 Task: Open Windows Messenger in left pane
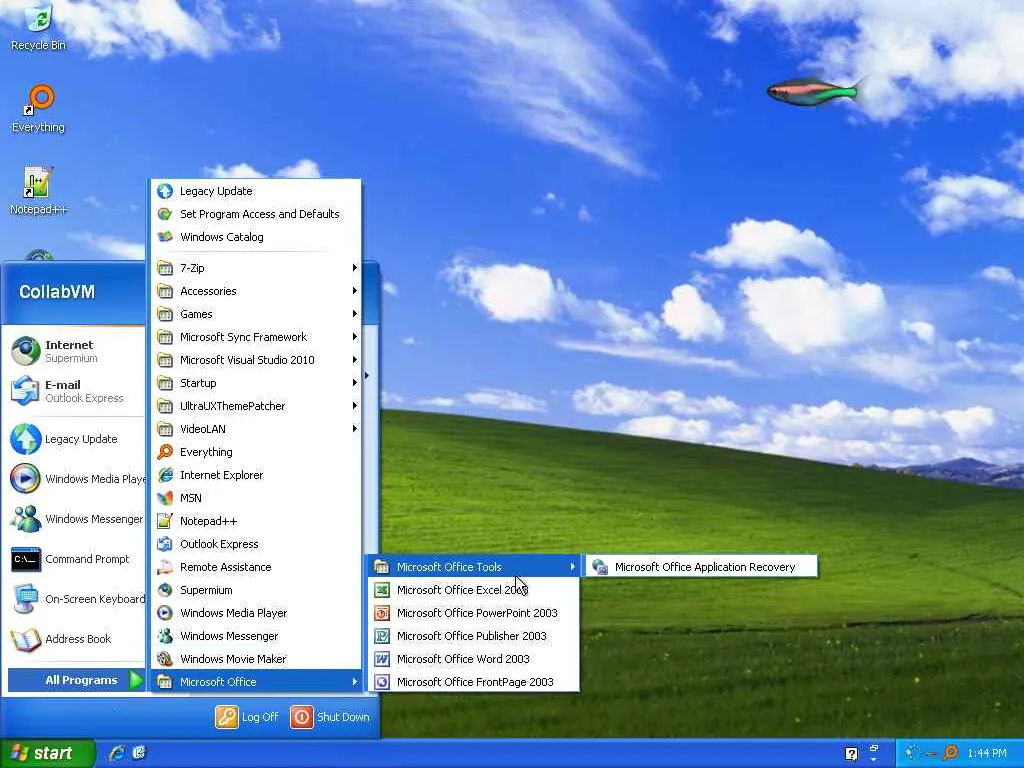click(x=75, y=519)
